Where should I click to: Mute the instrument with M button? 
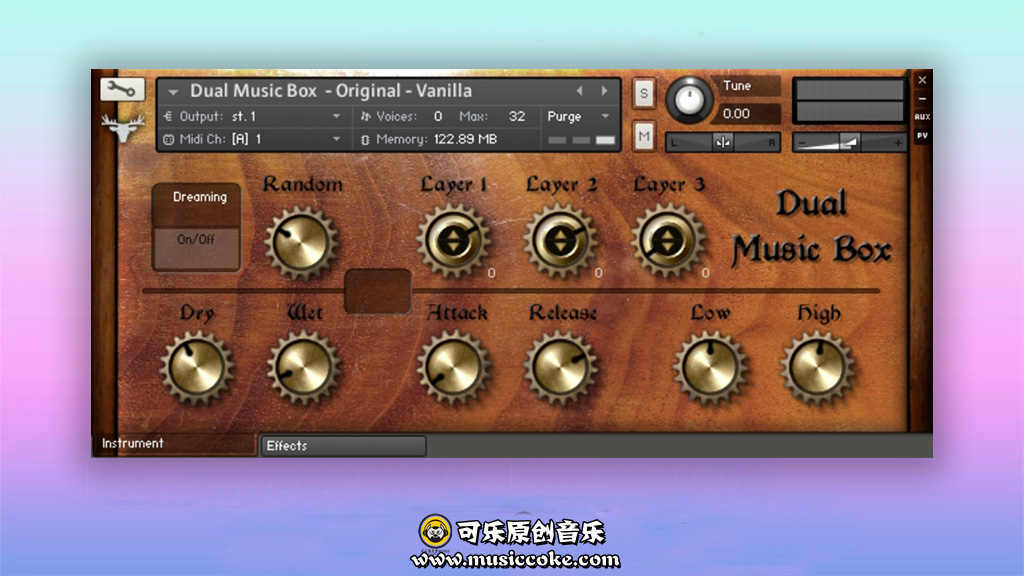[x=644, y=135]
